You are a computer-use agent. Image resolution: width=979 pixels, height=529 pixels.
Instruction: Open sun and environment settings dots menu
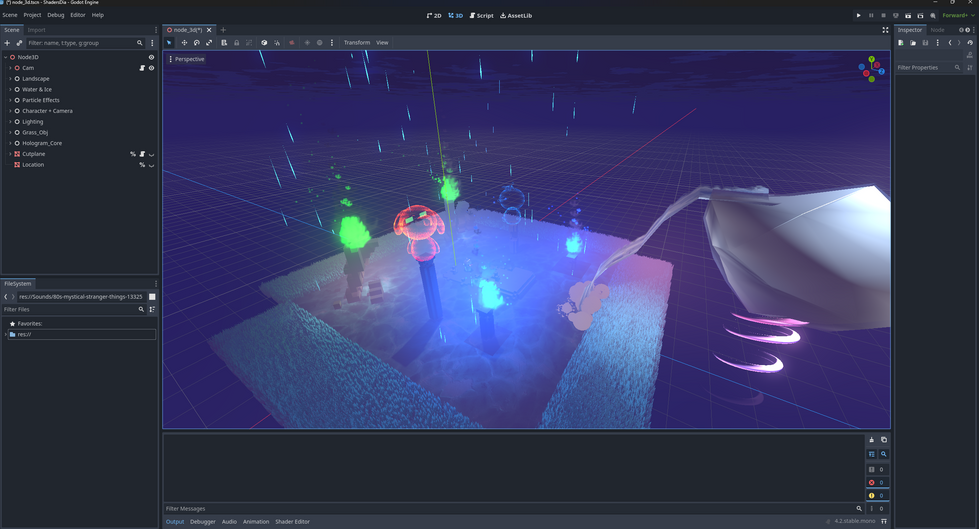pyautogui.click(x=332, y=42)
